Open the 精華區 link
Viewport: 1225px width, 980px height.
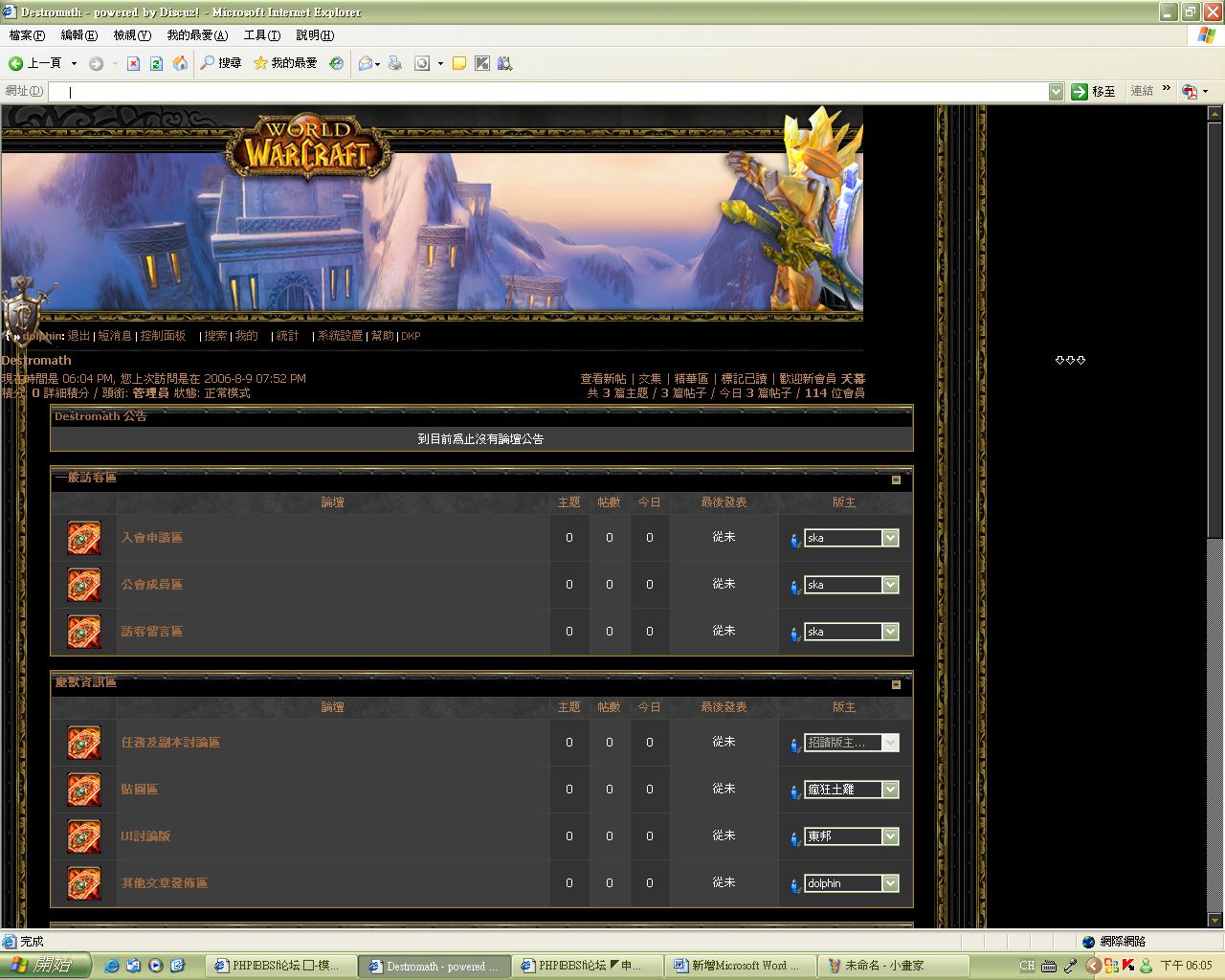click(x=691, y=379)
